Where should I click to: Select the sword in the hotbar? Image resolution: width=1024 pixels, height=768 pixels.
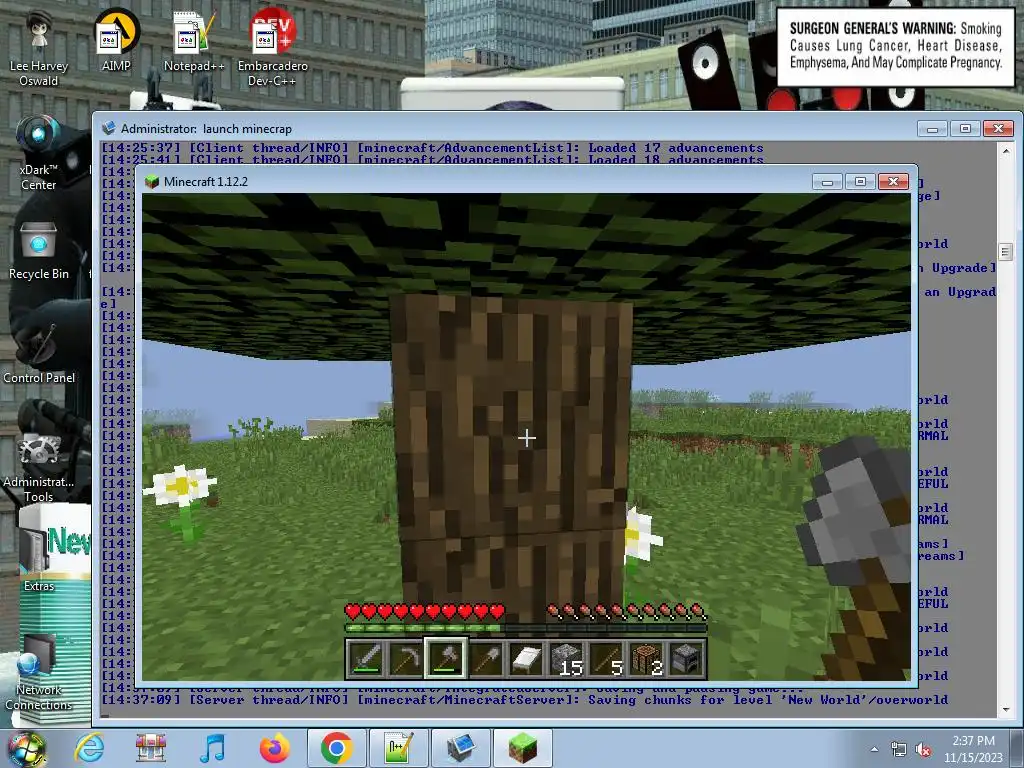tap(366, 658)
